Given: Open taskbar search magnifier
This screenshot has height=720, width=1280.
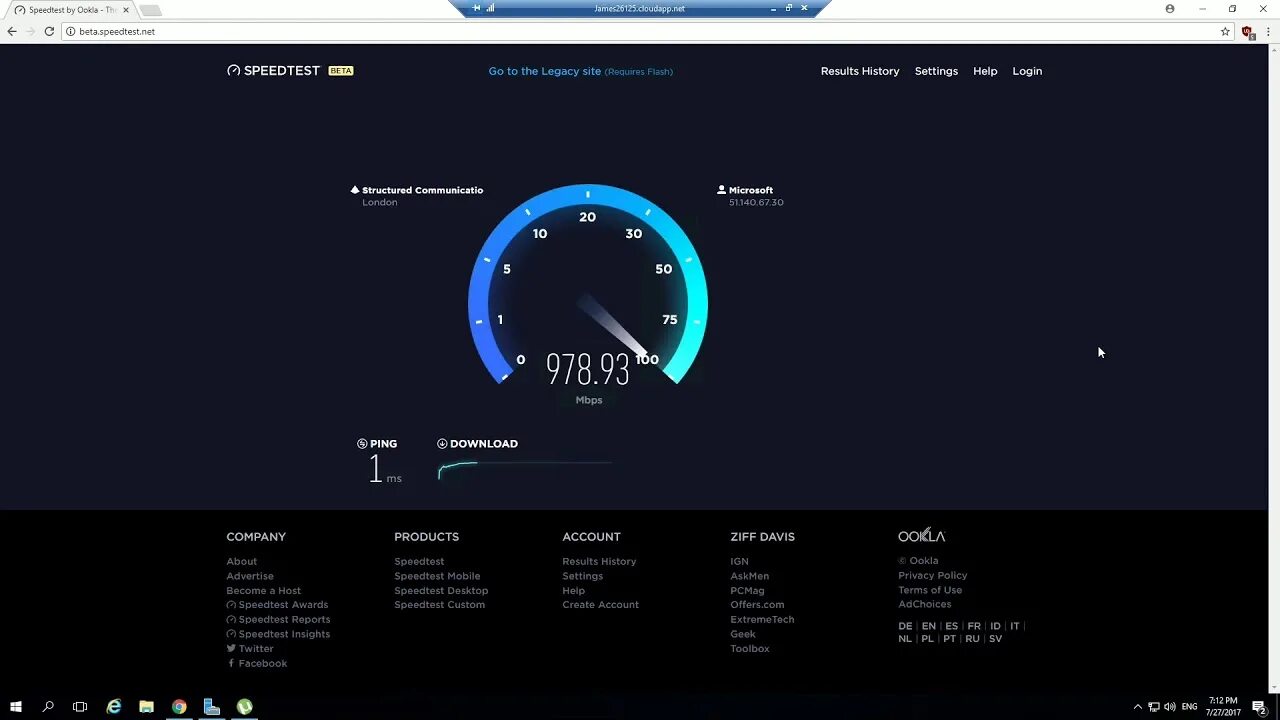Looking at the screenshot, I should click(48, 706).
